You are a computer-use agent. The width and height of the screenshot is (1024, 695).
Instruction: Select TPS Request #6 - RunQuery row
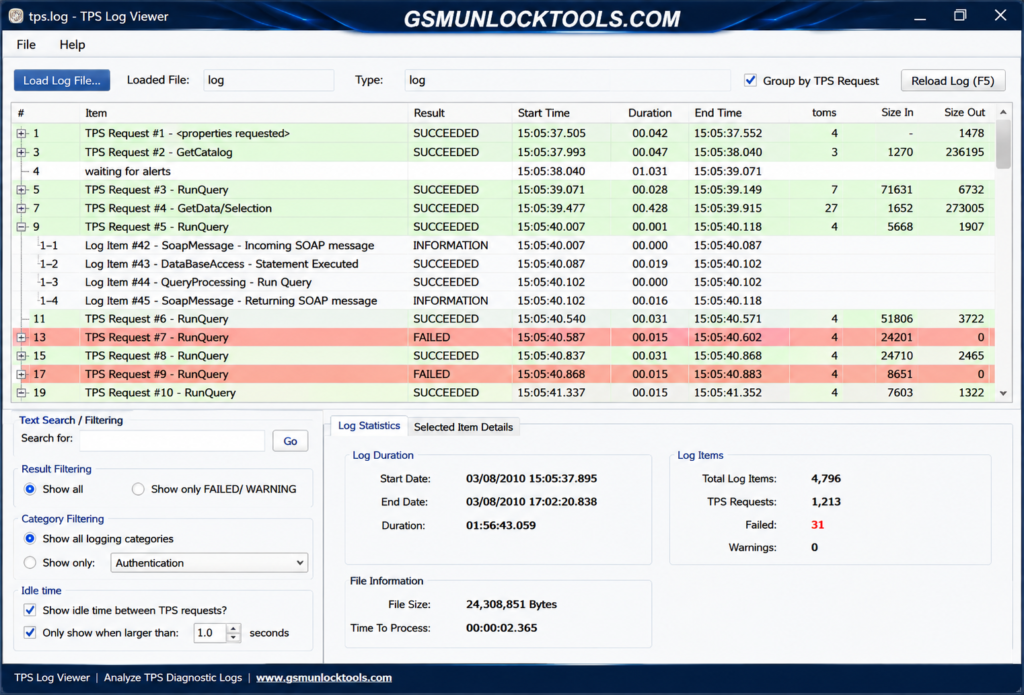tap(503, 319)
